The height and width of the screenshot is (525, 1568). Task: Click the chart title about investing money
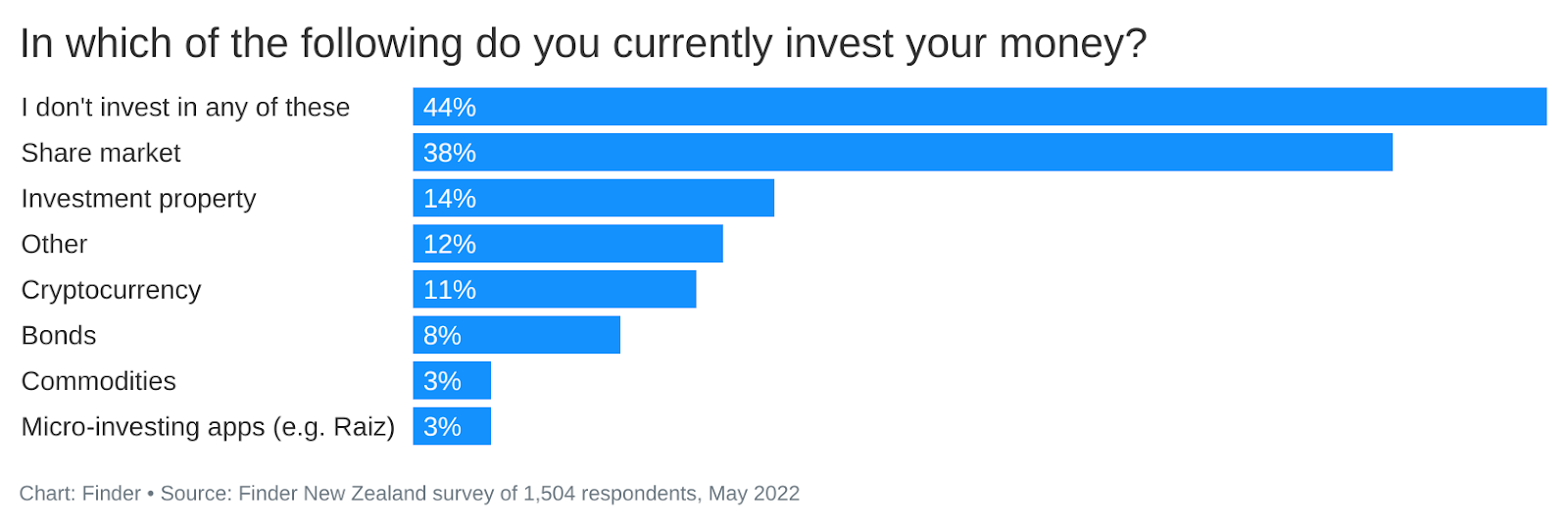(583, 44)
